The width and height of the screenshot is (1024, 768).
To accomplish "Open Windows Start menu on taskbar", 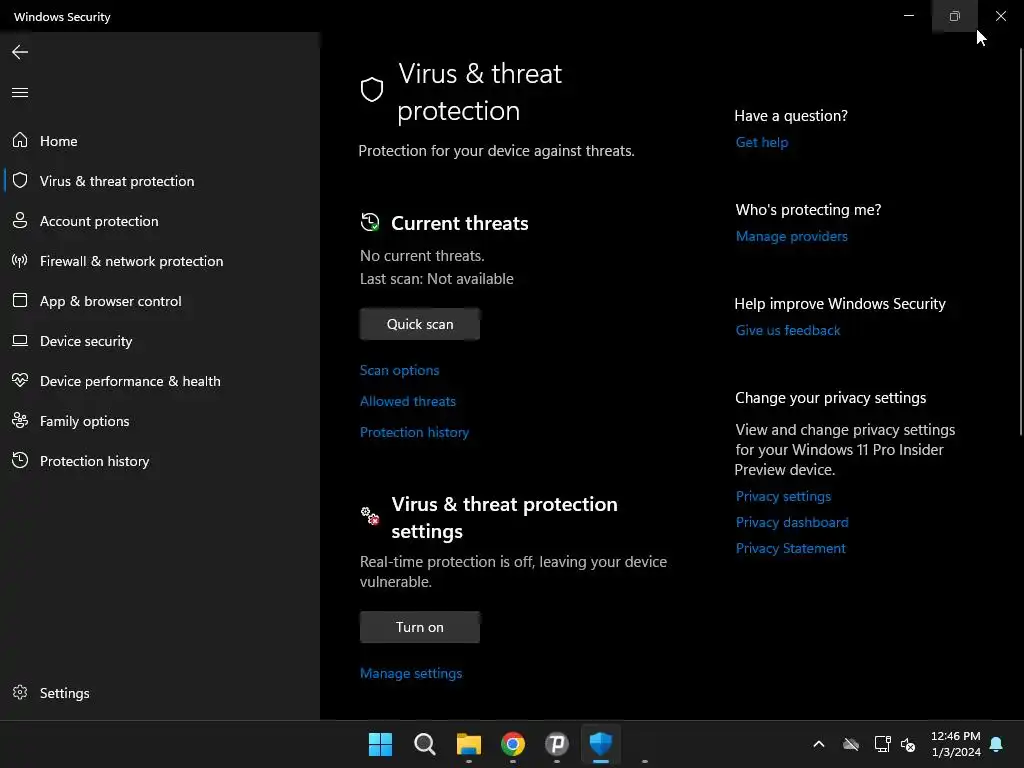I will [x=380, y=744].
